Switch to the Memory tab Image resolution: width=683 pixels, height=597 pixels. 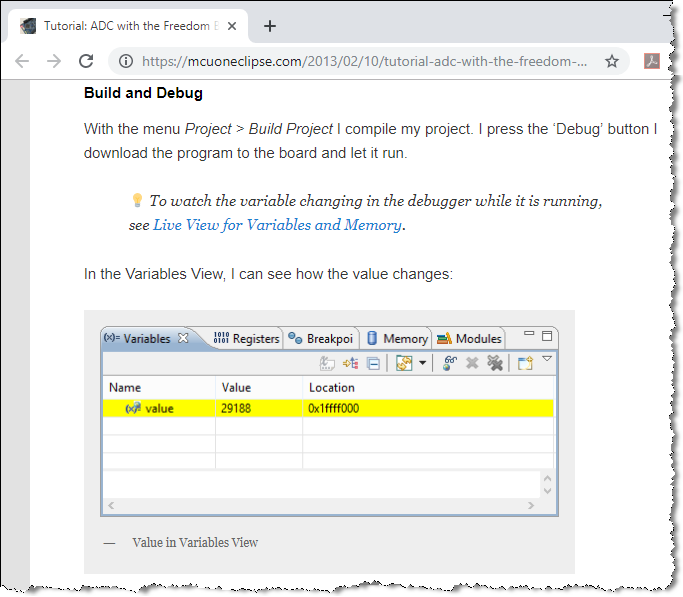[397, 338]
